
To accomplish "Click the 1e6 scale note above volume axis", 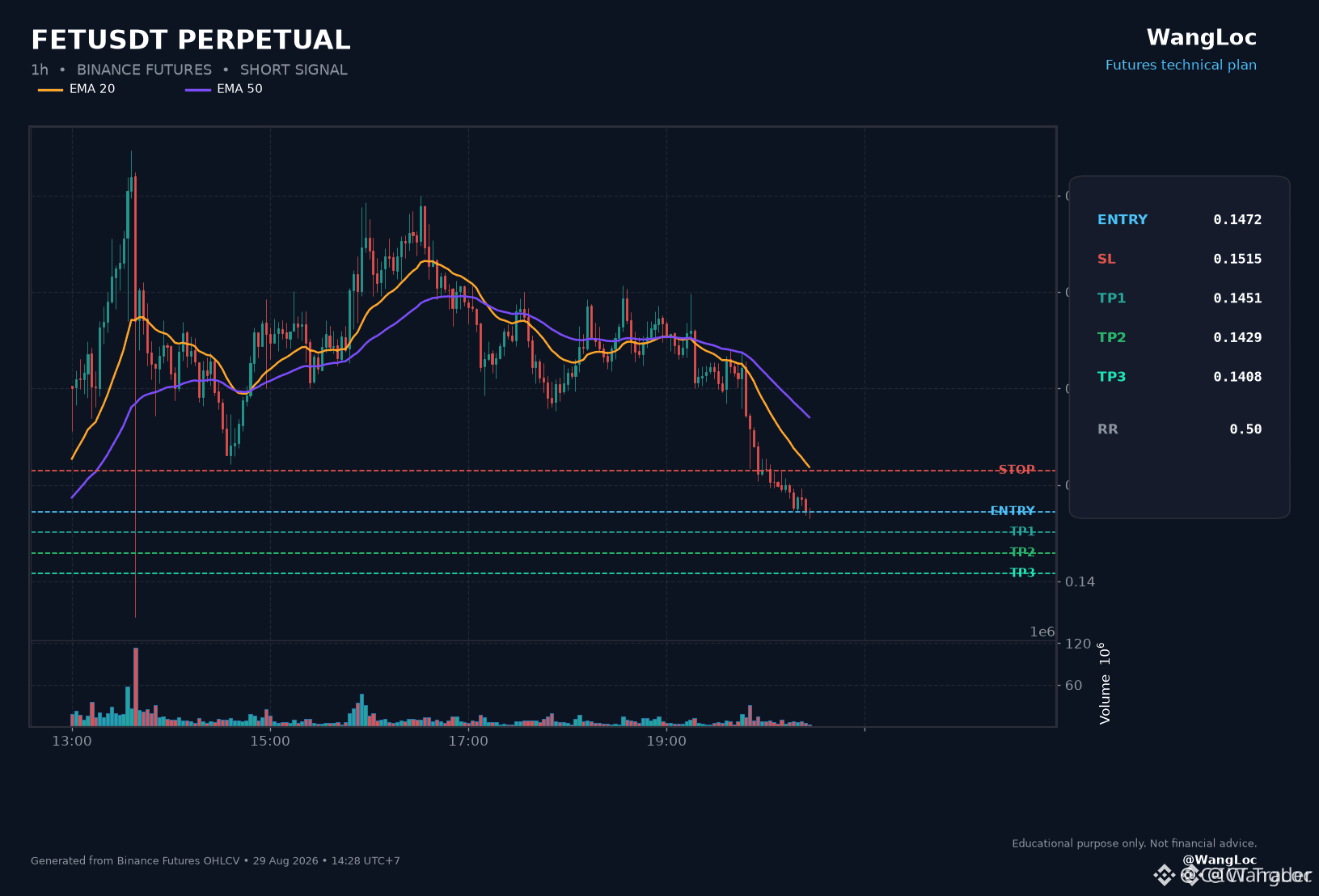I will 1042,632.
